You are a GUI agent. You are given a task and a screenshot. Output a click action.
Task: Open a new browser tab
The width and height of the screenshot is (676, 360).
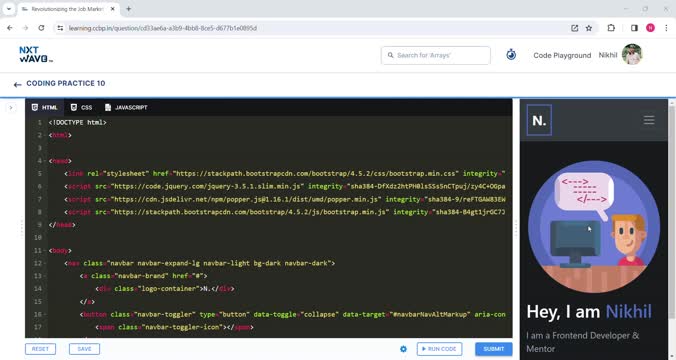pyautogui.click(x=128, y=9)
